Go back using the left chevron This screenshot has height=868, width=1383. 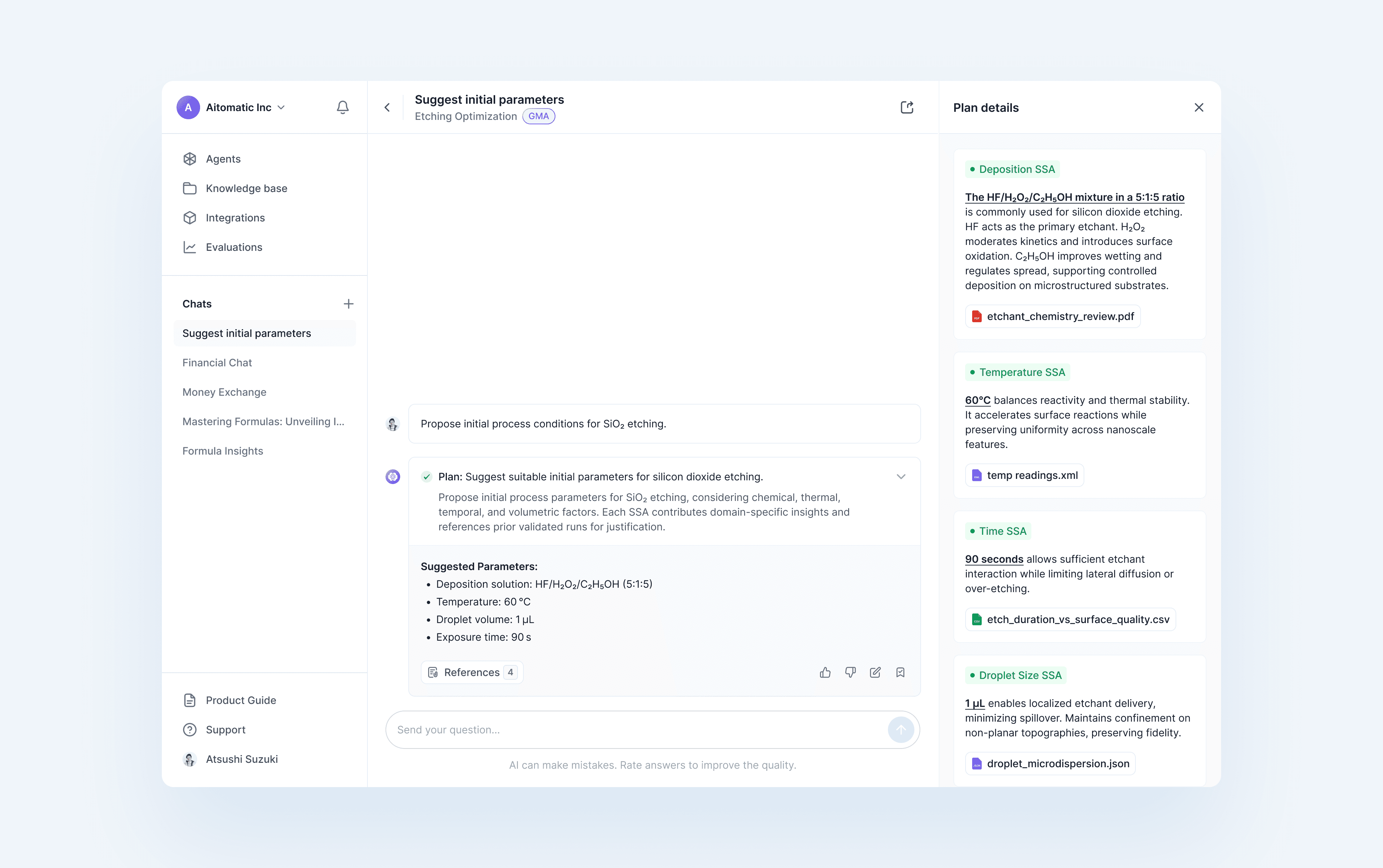click(388, 107)
